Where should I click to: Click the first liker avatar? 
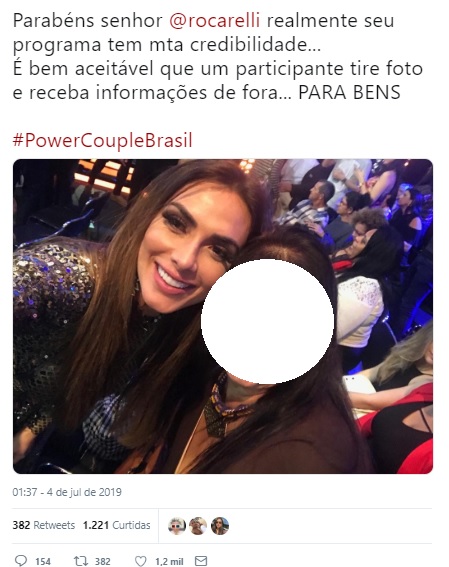coord(177,526)
